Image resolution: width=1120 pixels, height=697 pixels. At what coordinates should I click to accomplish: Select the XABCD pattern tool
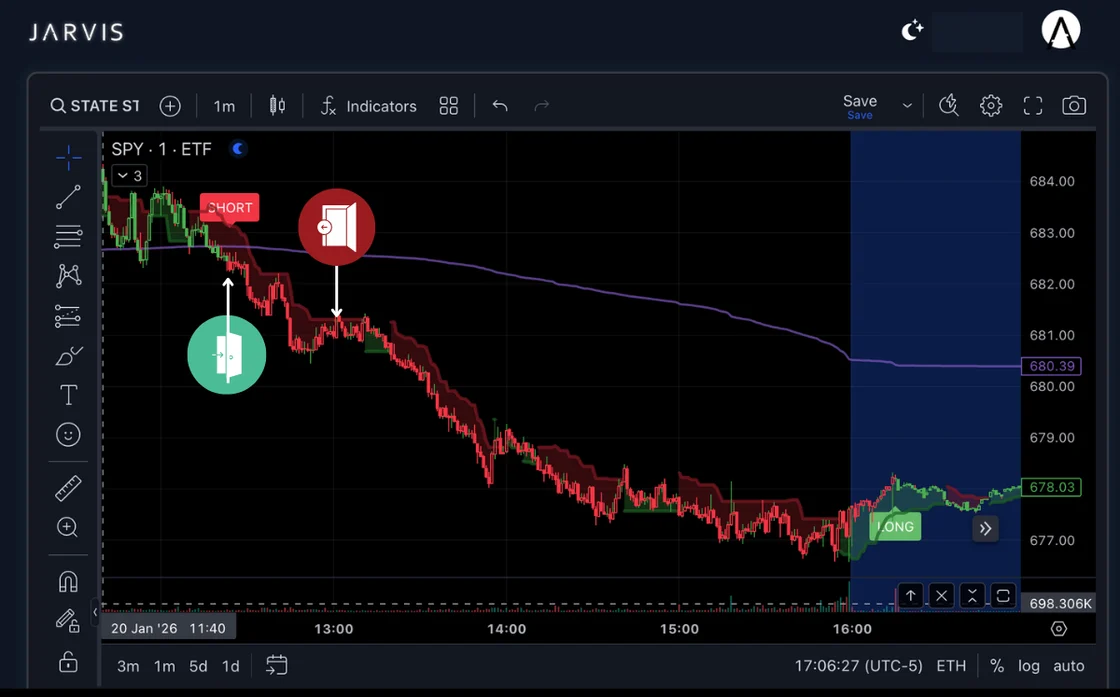[x=69, y=276]
